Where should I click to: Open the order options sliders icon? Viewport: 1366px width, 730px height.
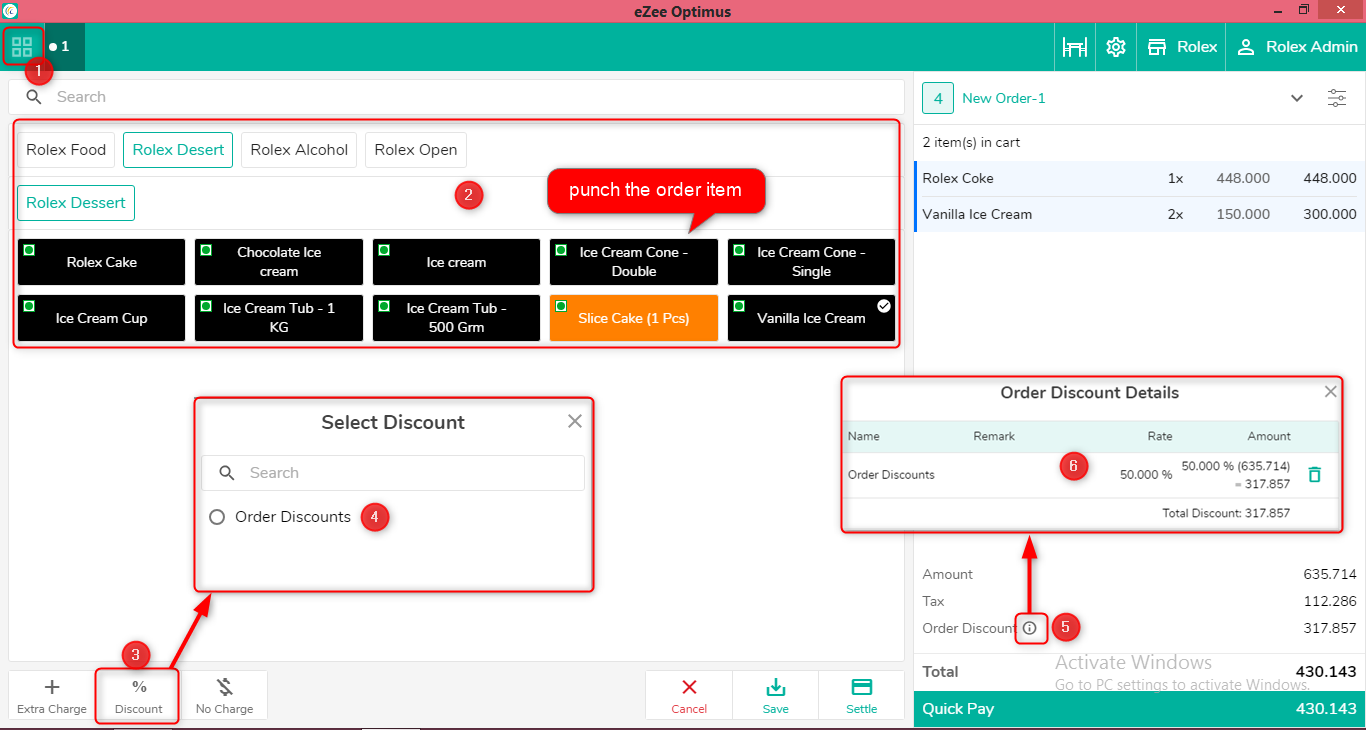pyautogui.click(x=1337, y=98)
